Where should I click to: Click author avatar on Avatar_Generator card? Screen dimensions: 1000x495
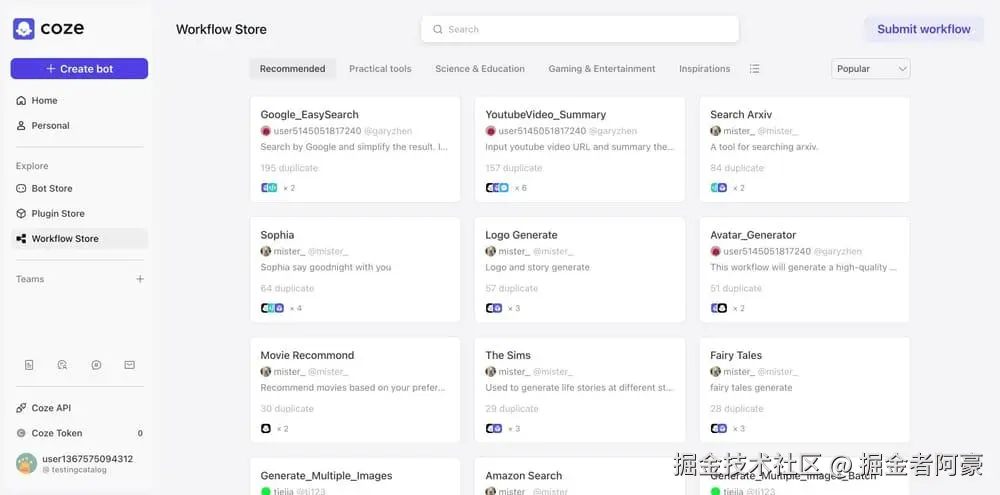716,251
